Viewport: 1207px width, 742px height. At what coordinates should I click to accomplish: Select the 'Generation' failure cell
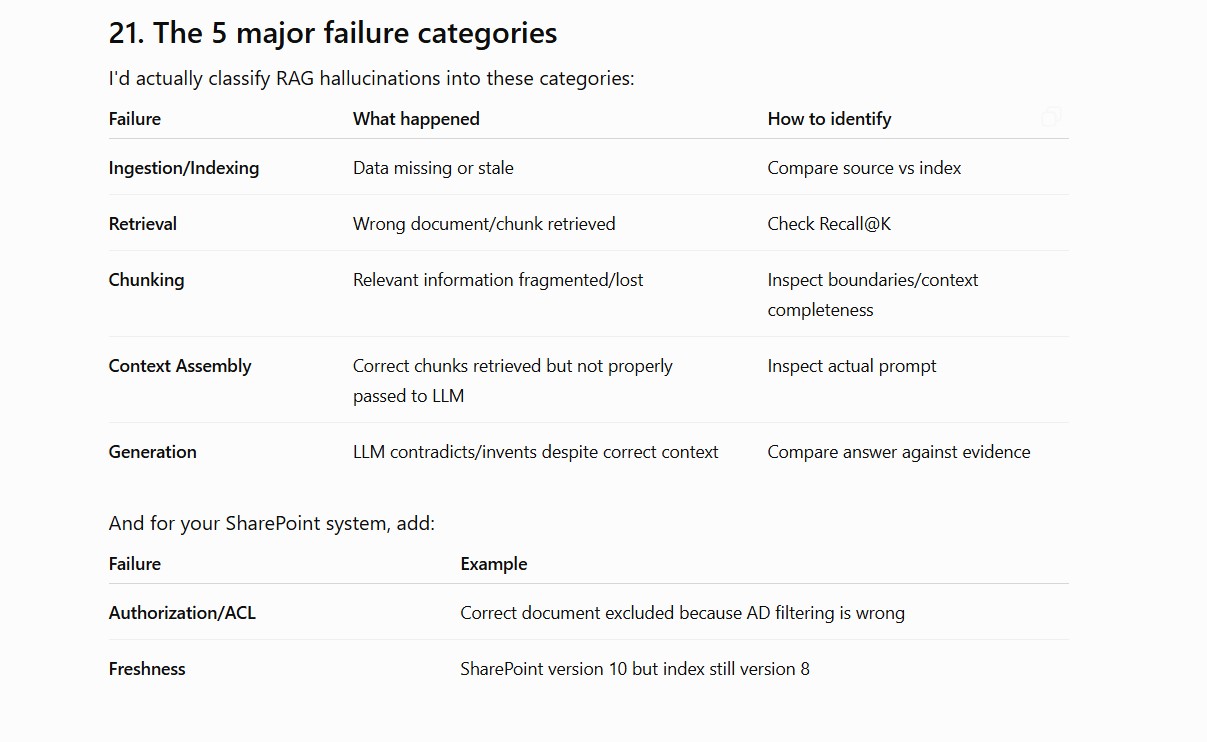tap(153, 452)
